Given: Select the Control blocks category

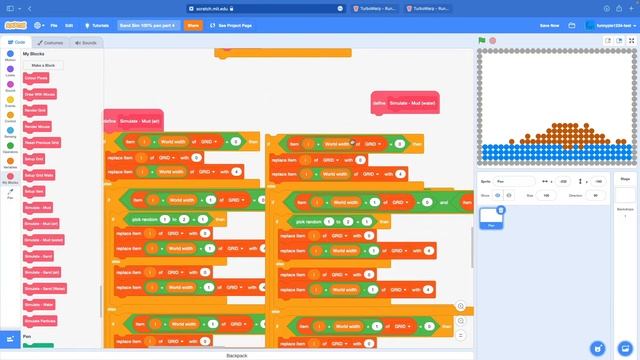Looking at the screenshot, I should tap(10, 117).
